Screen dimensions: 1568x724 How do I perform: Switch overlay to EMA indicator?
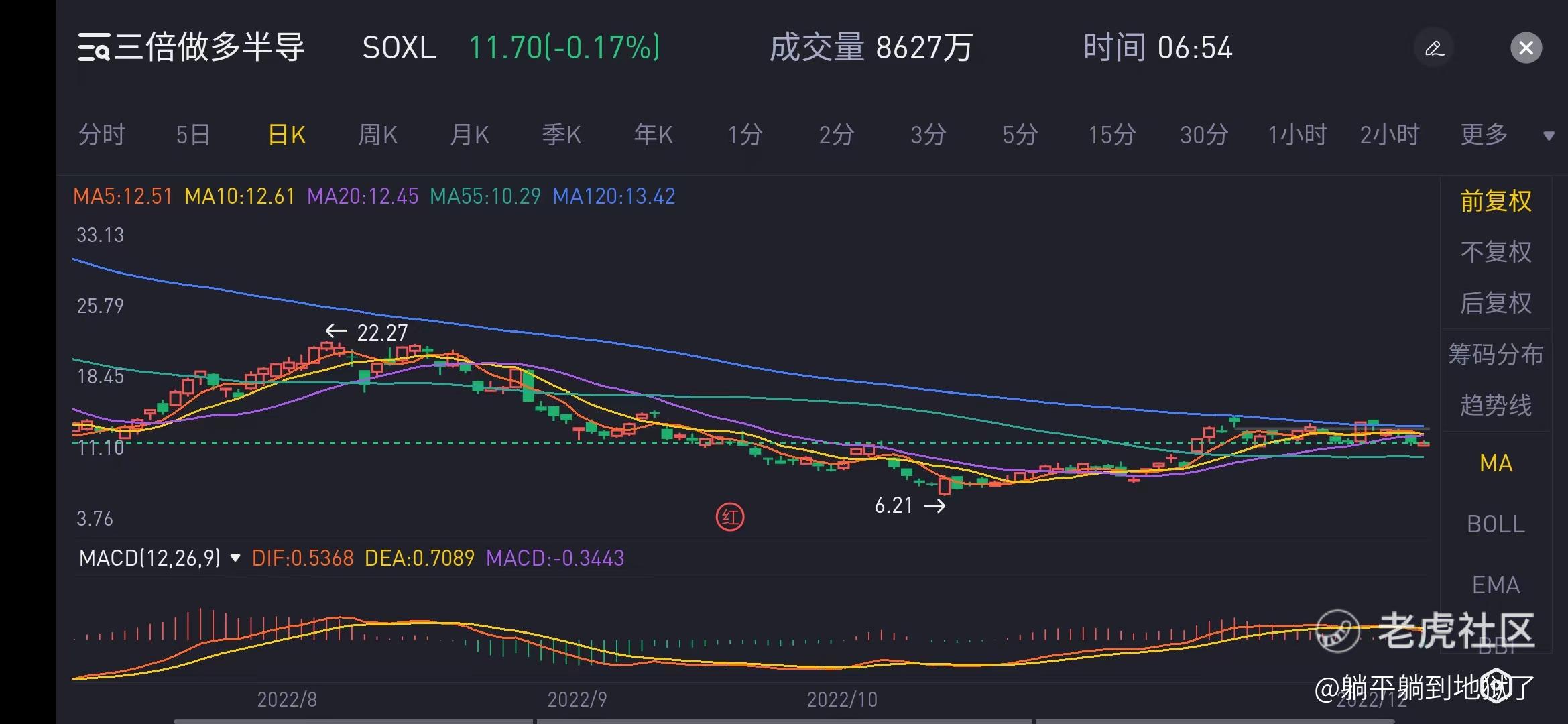pyautogui.click(x=1496, y=585)
